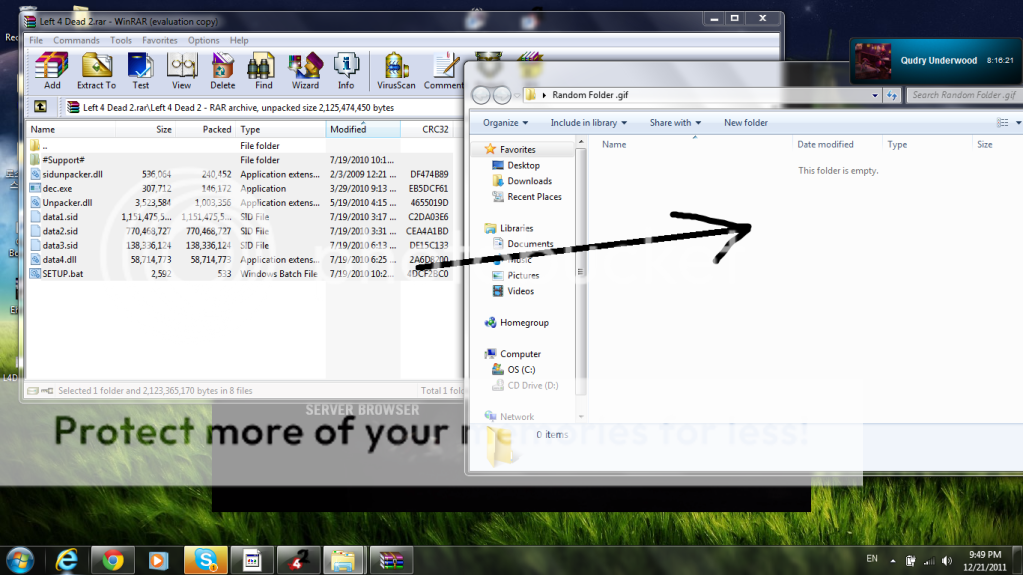Go up one level in WinRAR
The height and width of the screenshot is (575, 1023).
click(40, 106)
